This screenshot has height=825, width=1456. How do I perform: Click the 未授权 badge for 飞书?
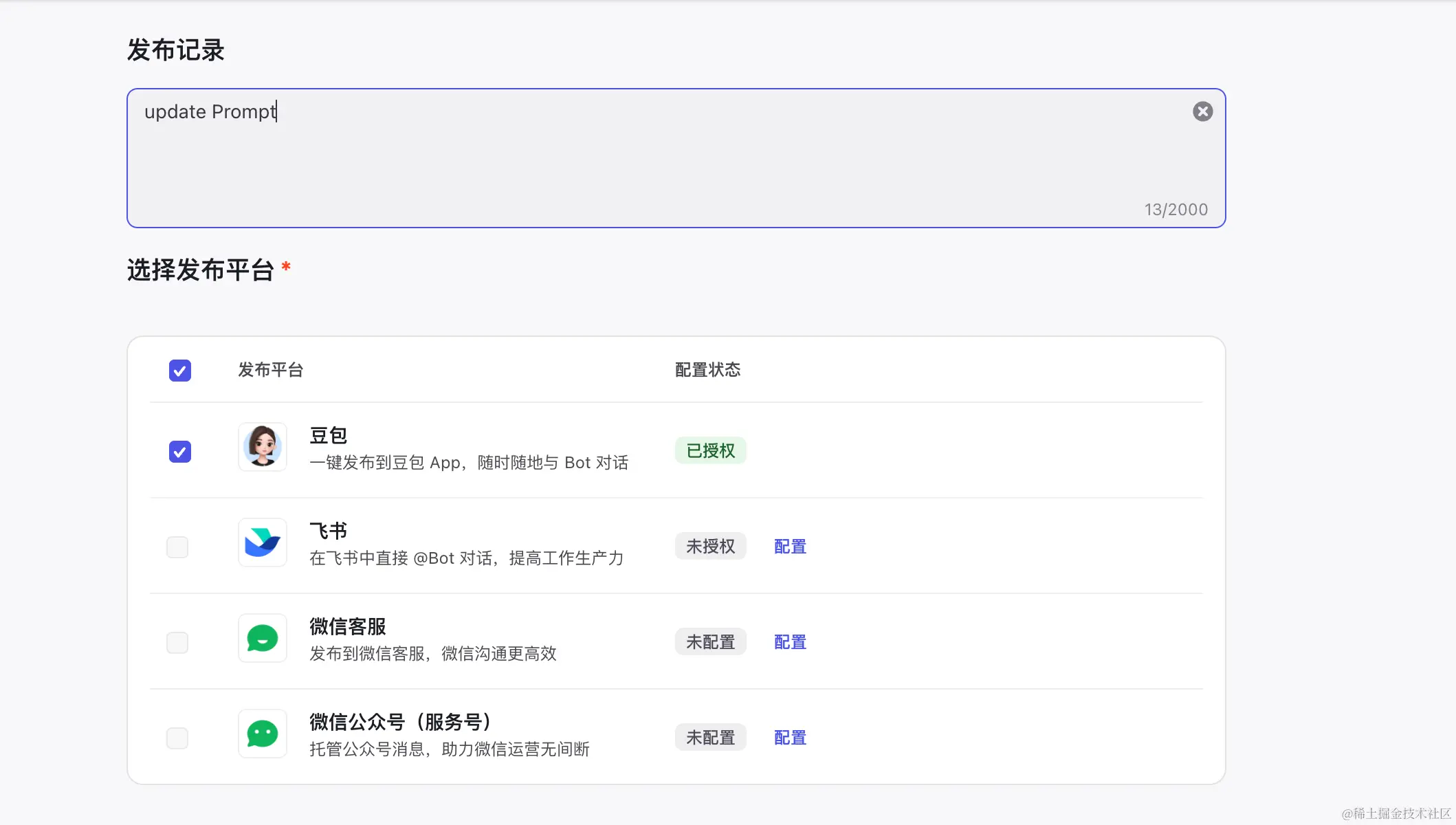[710, 547]
